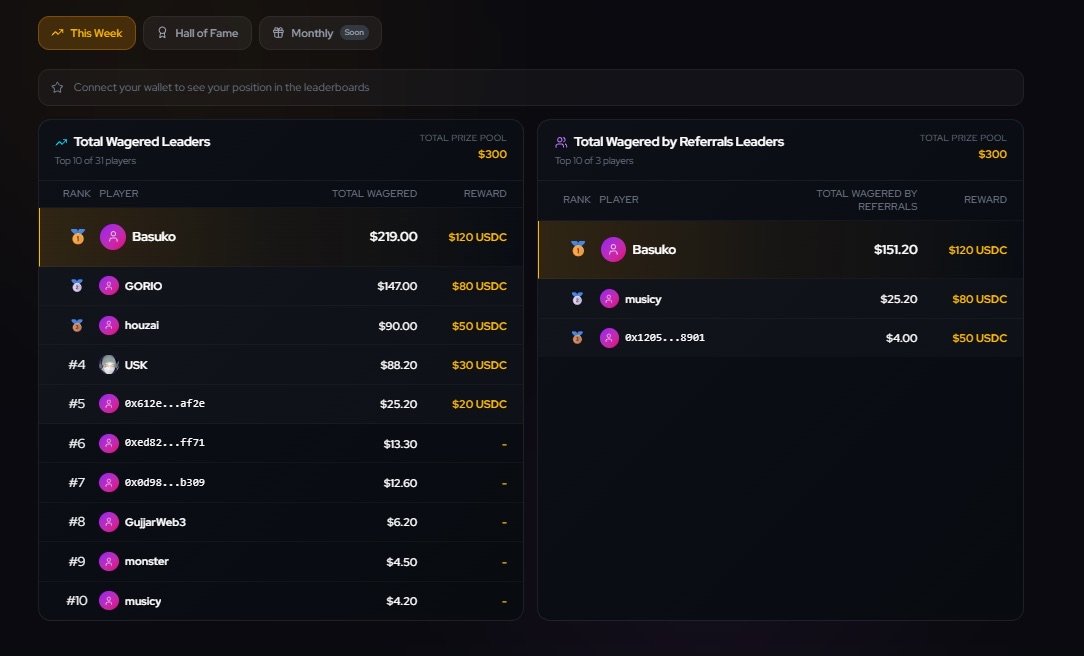Click the avatar of 0xed82...ff71

109,443
